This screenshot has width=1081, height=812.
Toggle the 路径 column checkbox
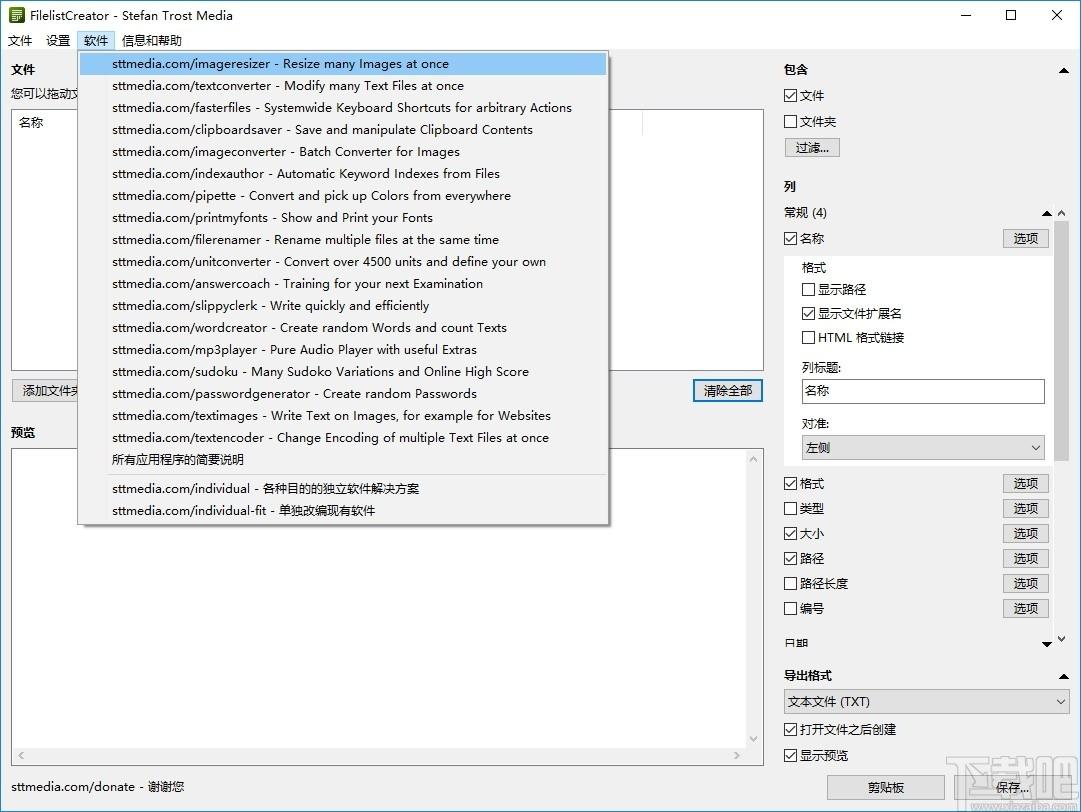pos(791,558)
